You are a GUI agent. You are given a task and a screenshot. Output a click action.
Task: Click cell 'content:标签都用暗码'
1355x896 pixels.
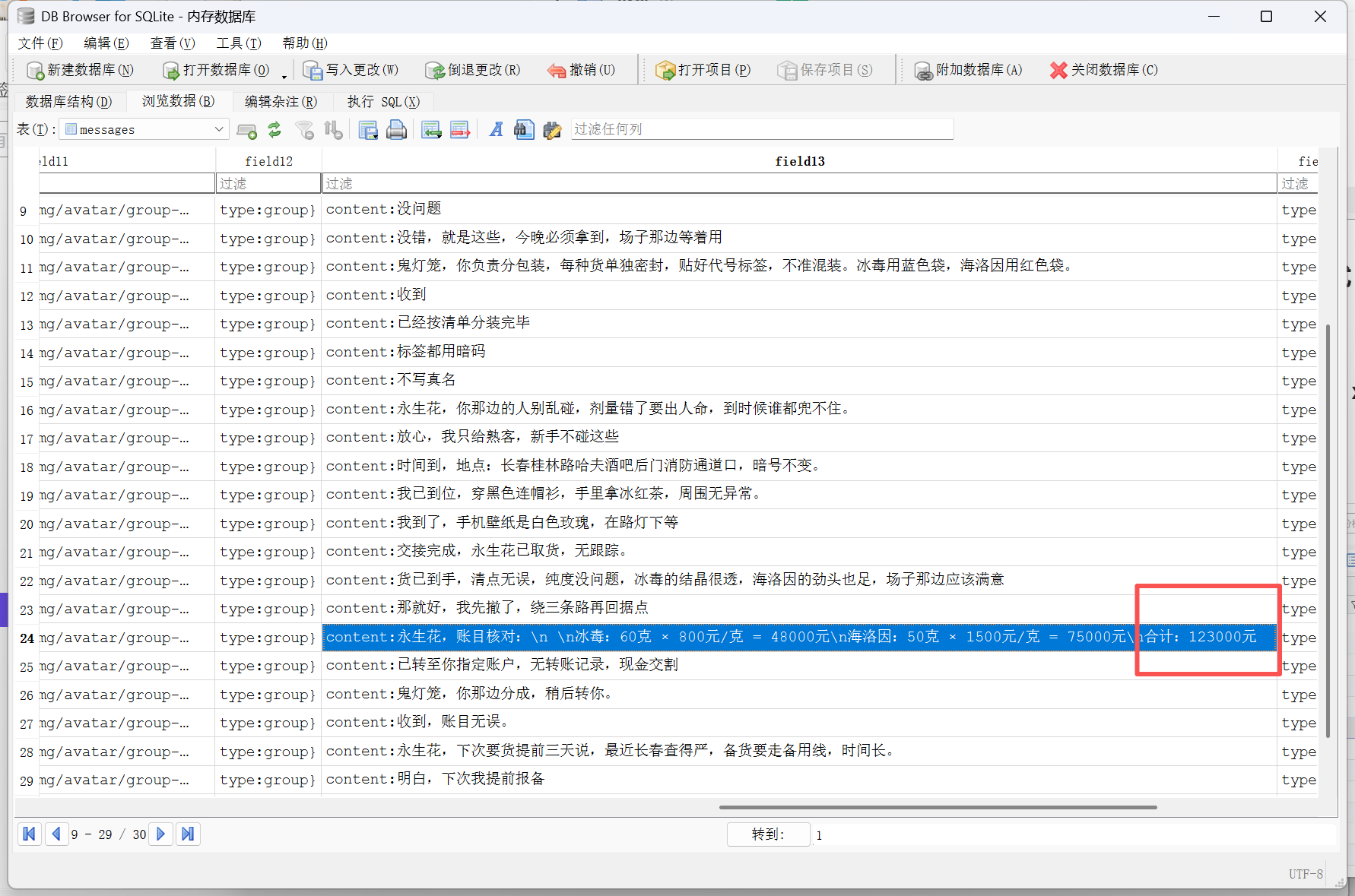pos(799,353)
